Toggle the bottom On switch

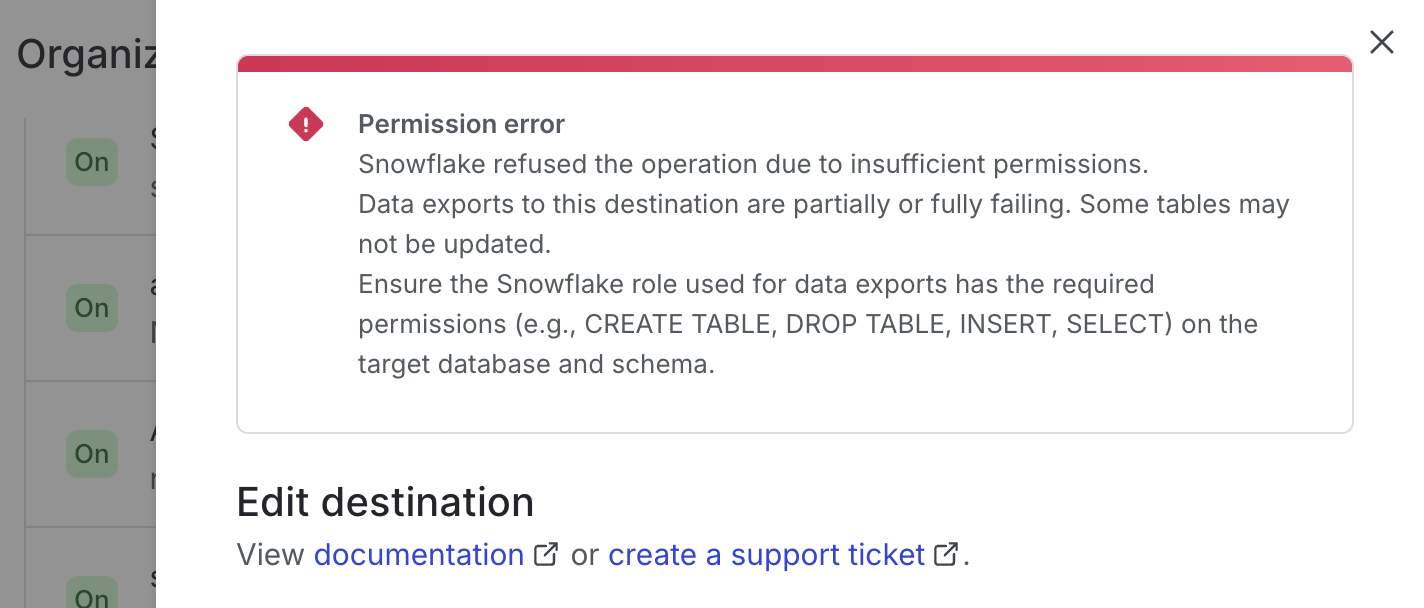tap(91, 596)
